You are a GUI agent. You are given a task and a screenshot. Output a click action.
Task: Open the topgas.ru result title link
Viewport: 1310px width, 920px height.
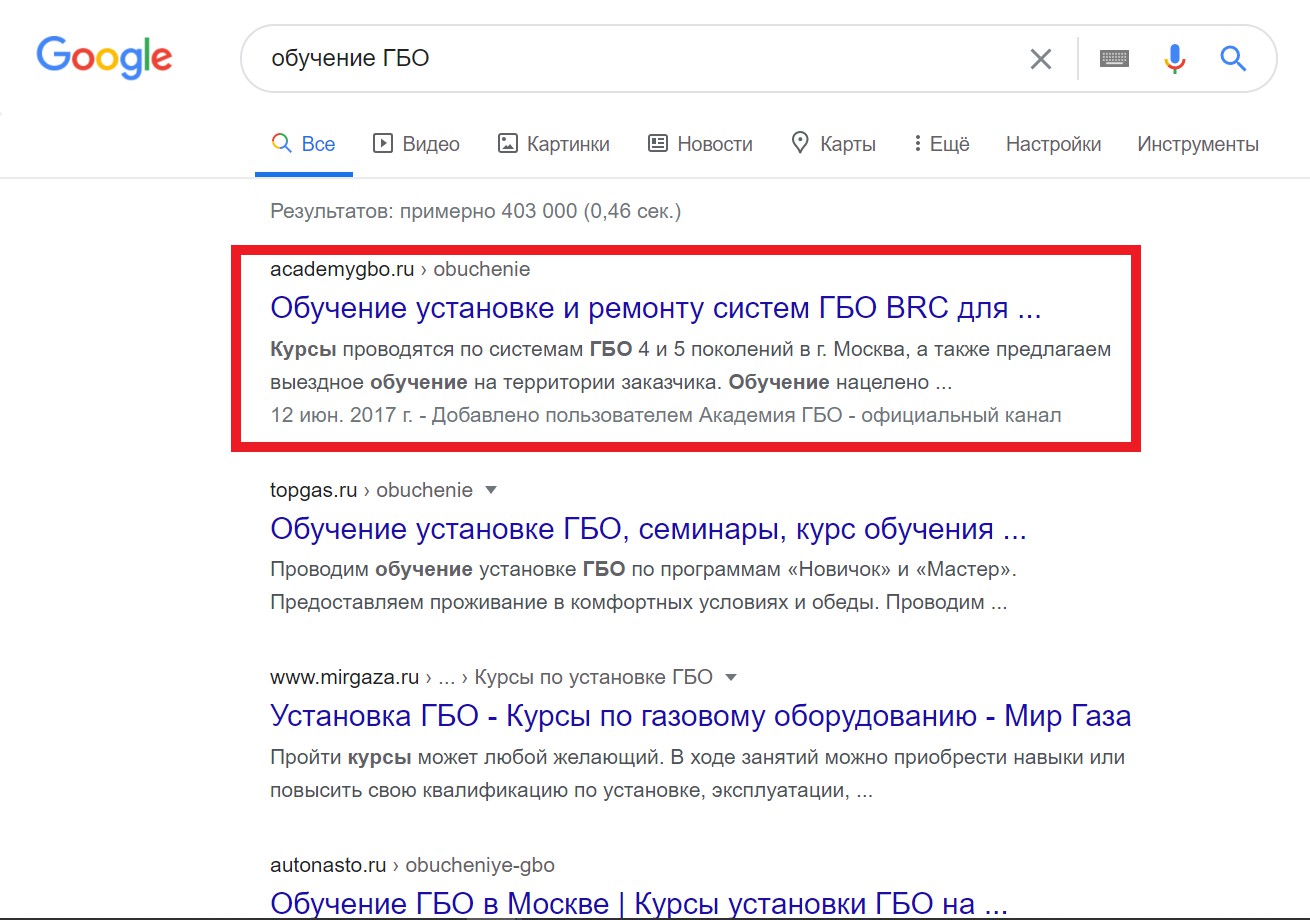[x=648, y=528]
